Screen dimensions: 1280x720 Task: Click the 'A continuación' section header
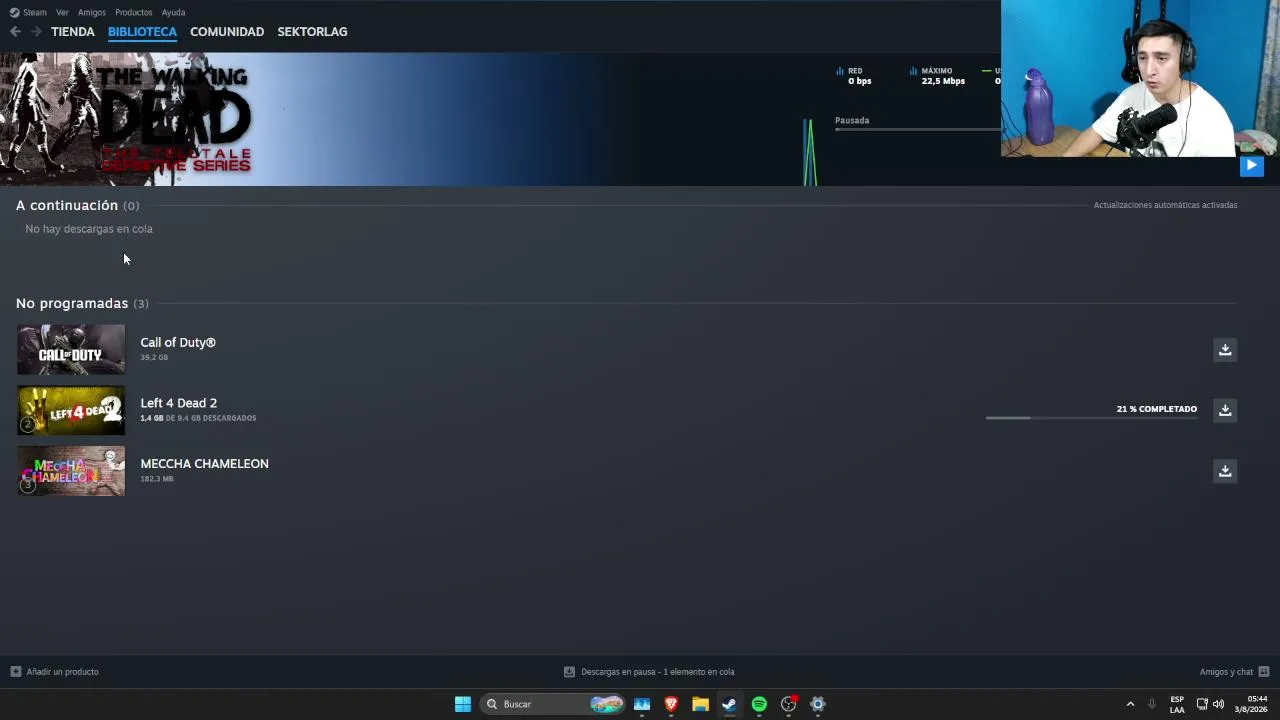67,205
